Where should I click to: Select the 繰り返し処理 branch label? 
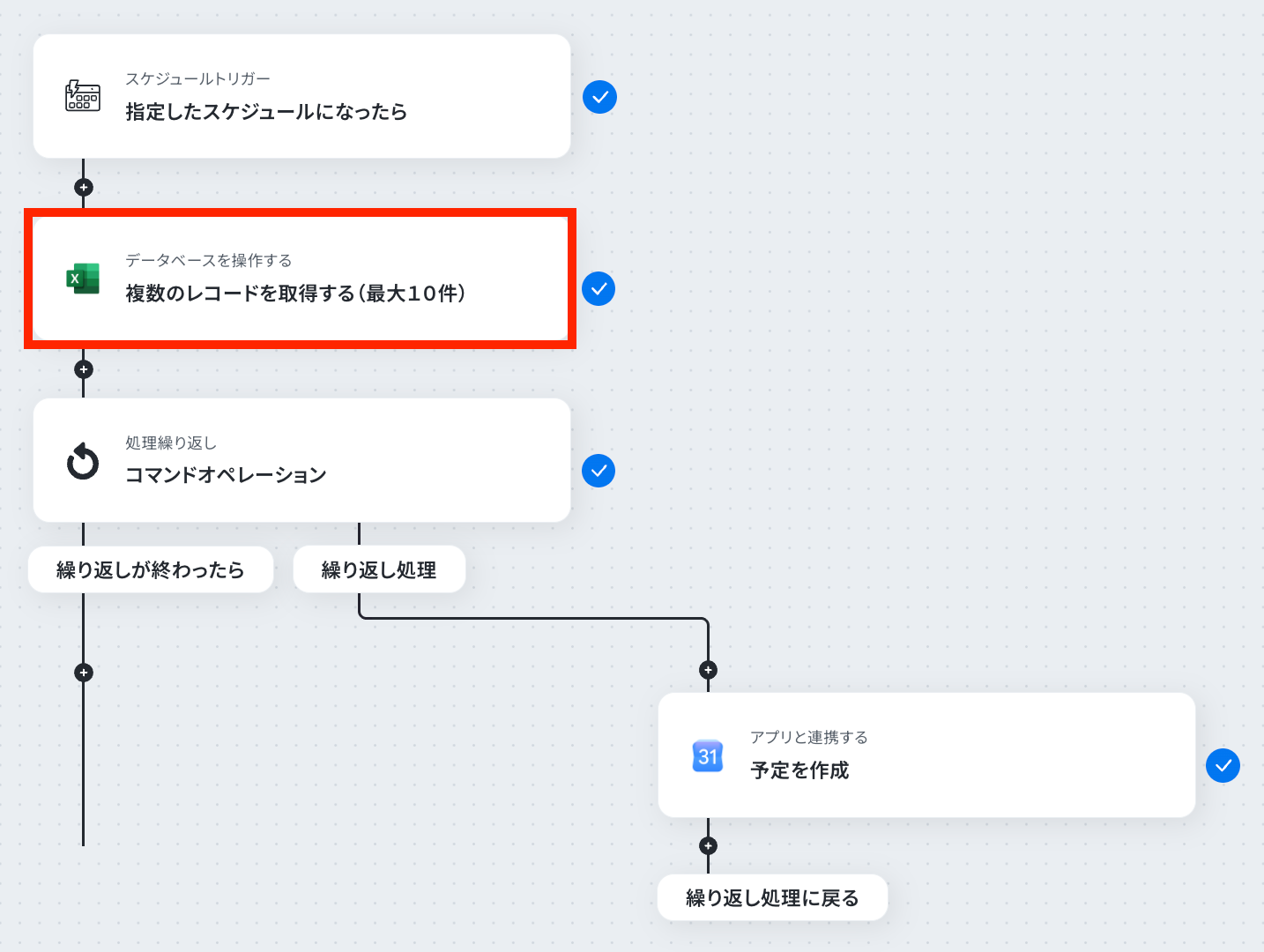tap(379, 569)
